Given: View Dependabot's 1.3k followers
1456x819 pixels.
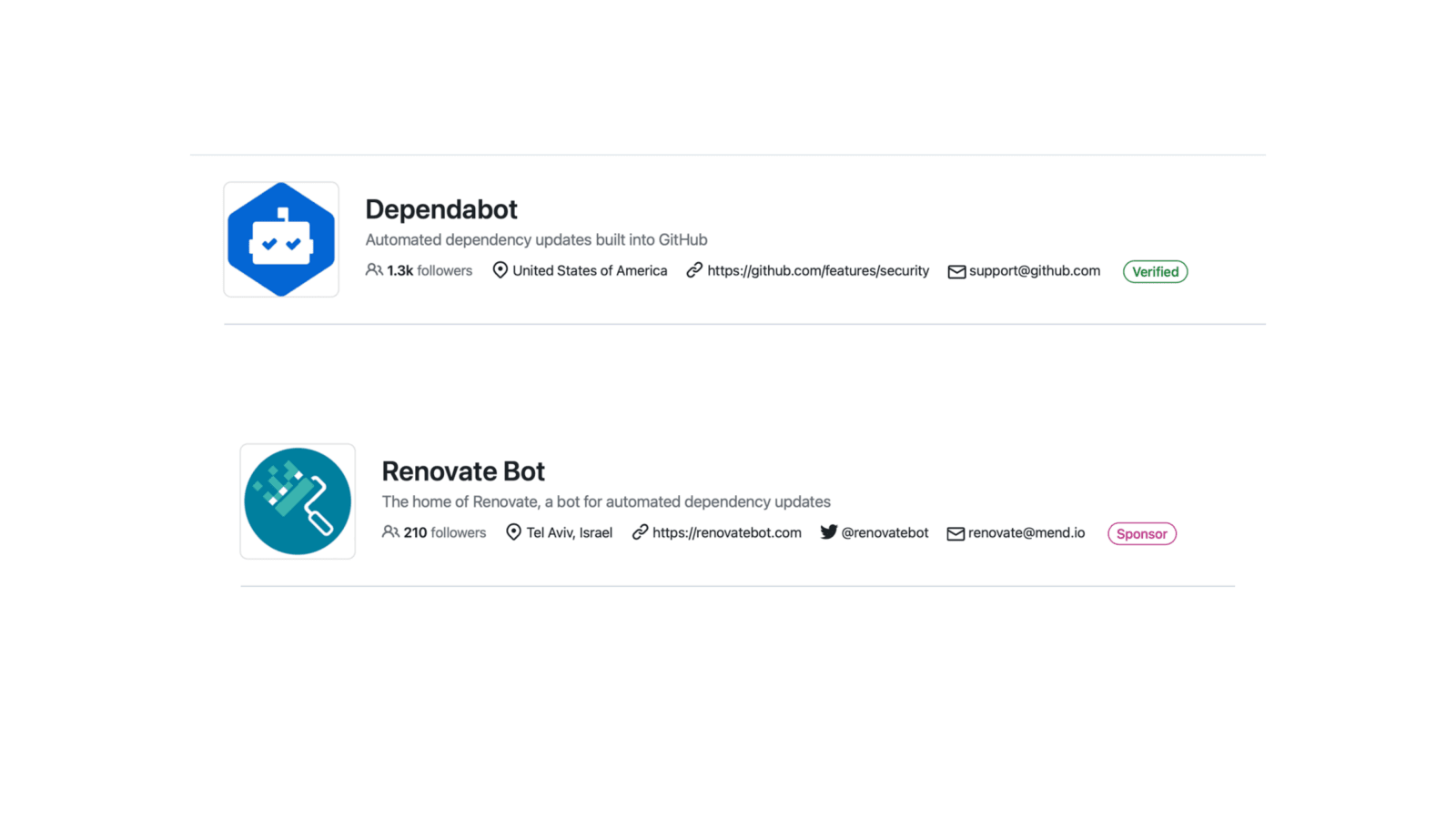Looking at the screenshot, I should click(430, 270).
